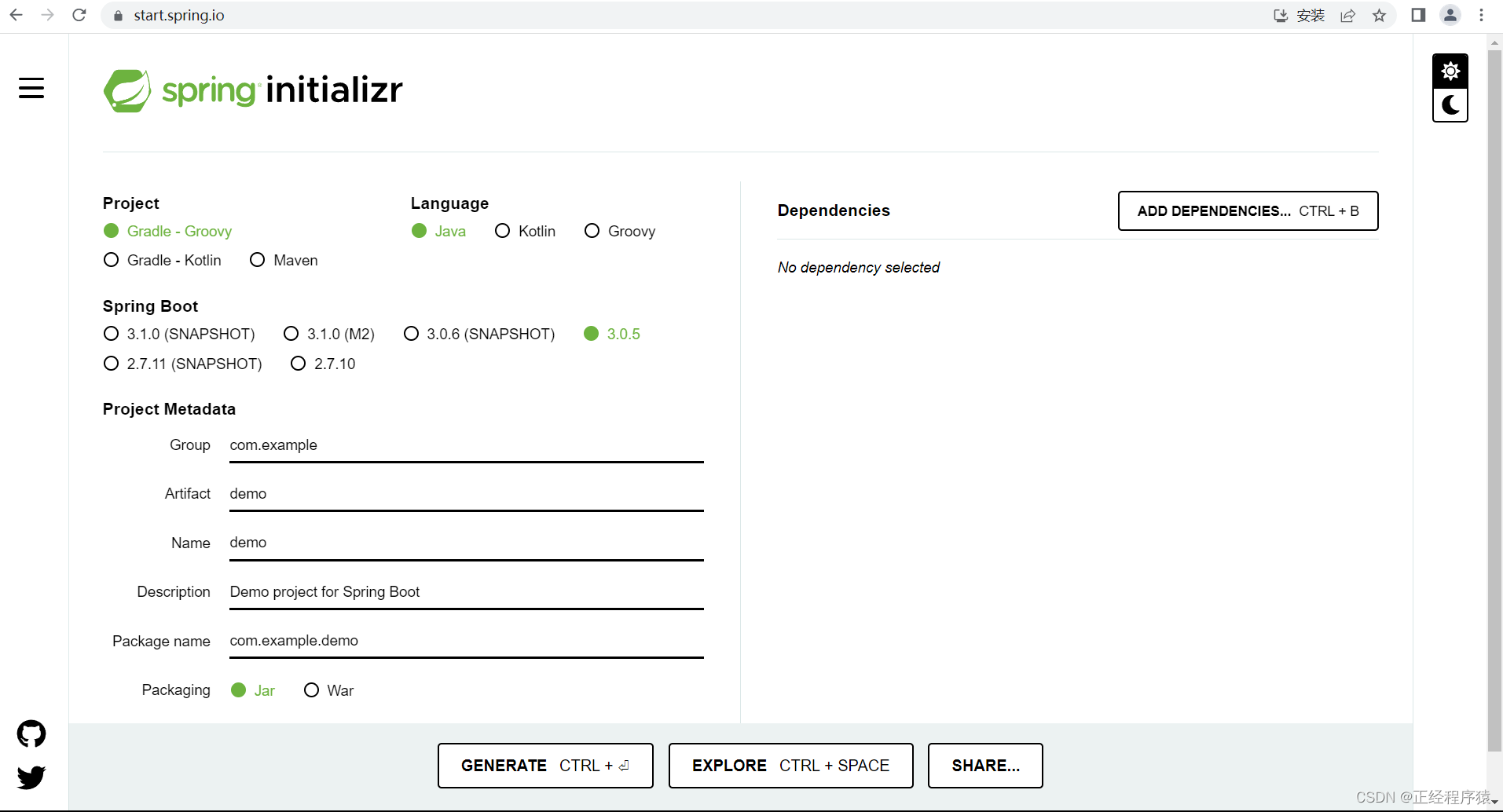Click the Spring Initializr logo
Viewport: 1503px width, 812px height.
tap(253, 90)
